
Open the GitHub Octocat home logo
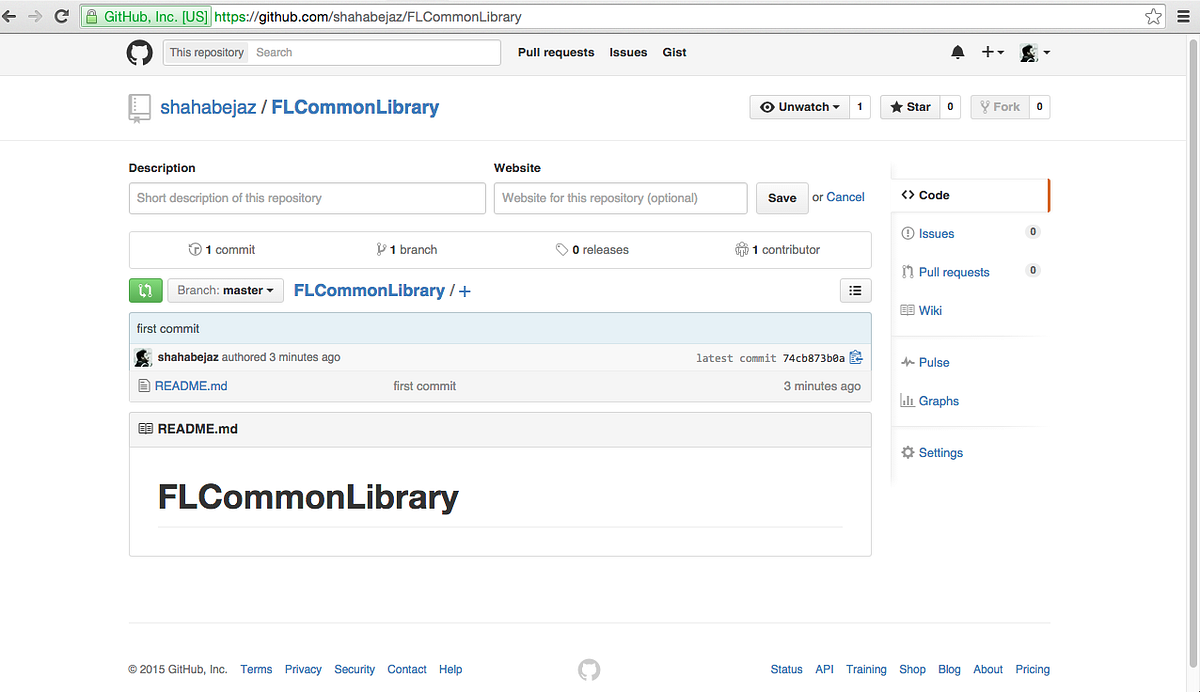pyautogui.click(x=139, y=52)
